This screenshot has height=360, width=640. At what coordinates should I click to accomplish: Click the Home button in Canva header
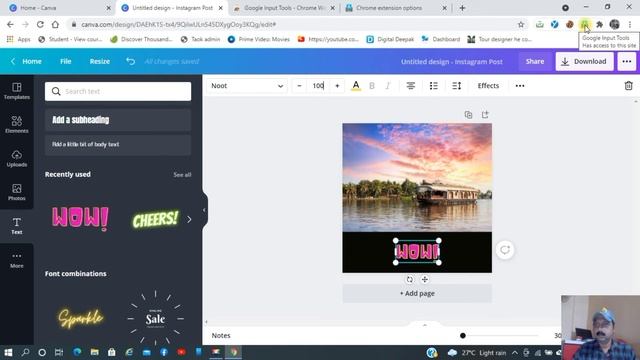coord(27,61)
